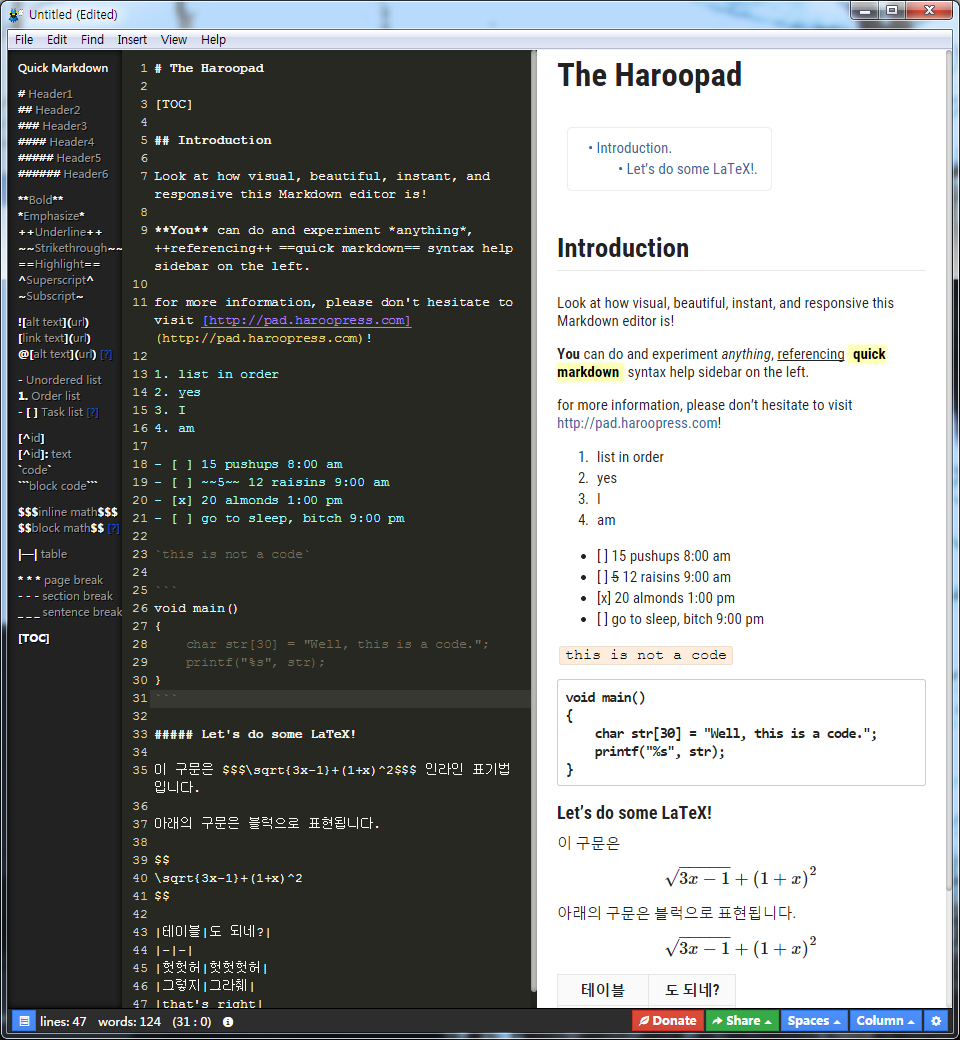Open http://pad.haroopress.com link in preview
Screen dimensions: 960x1040
(x=637, y=423)
